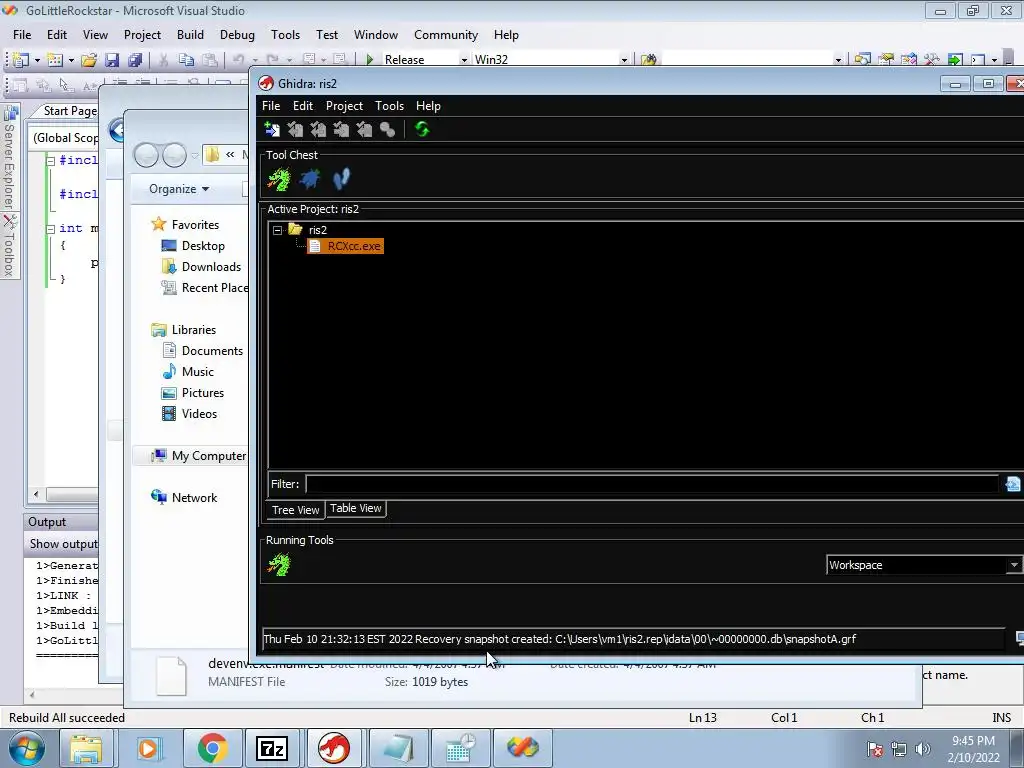
Task: Open Visual Studio's Build menu
Action: click(x=190, y=35)
